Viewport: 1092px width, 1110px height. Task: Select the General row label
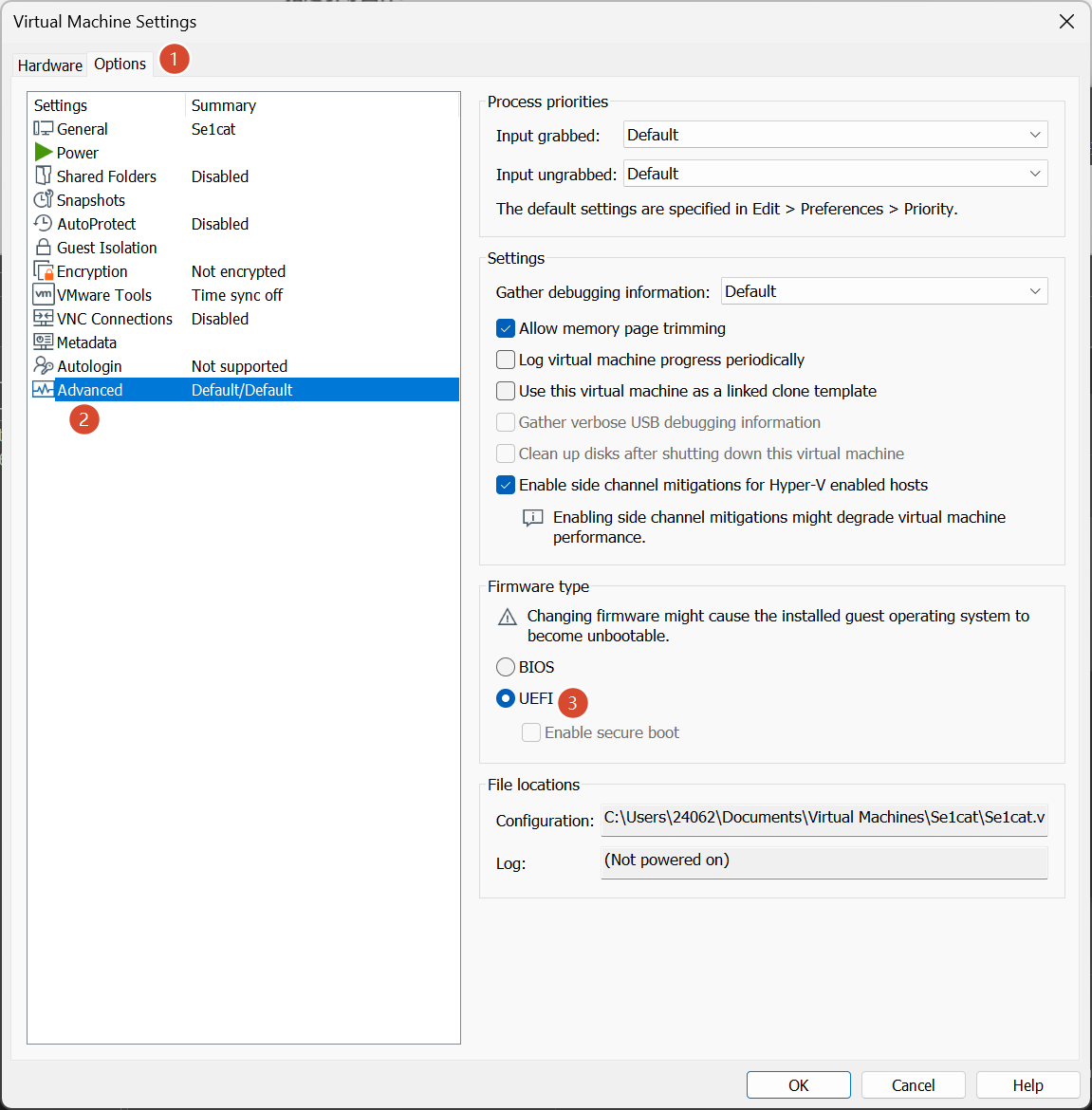[x=83, y=129]
